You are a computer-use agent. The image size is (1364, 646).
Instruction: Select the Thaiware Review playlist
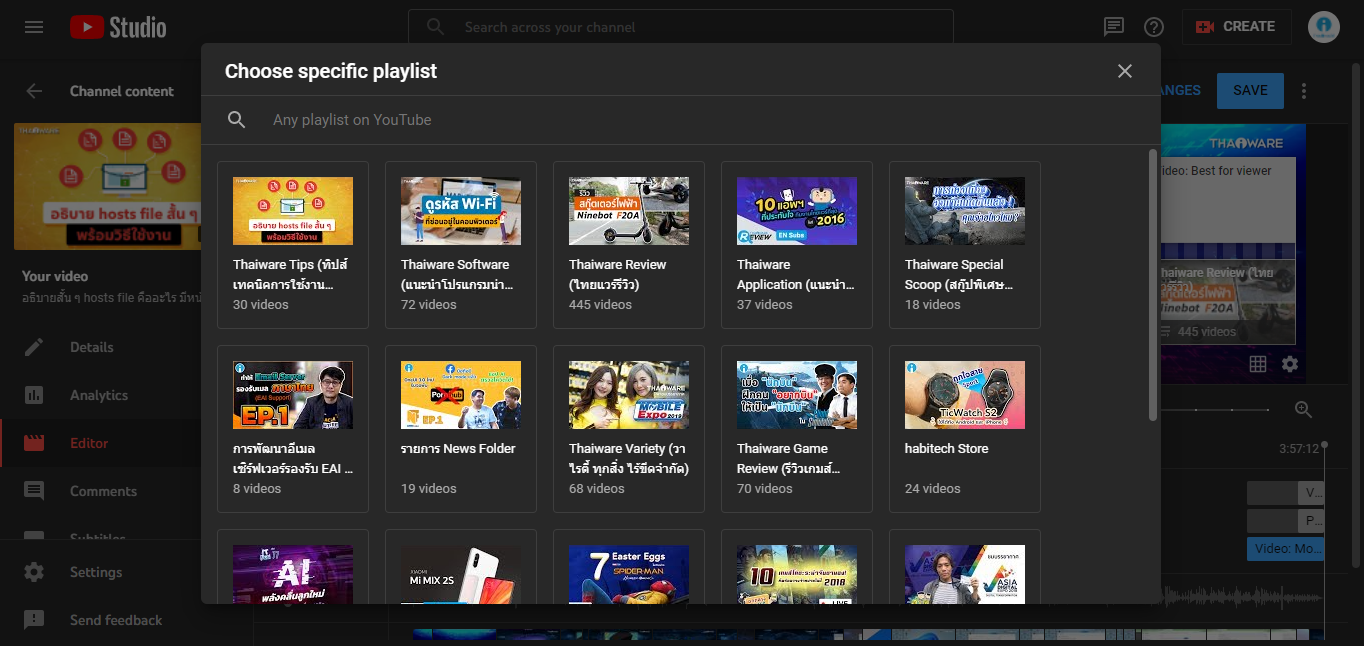(x=629, y=245)
